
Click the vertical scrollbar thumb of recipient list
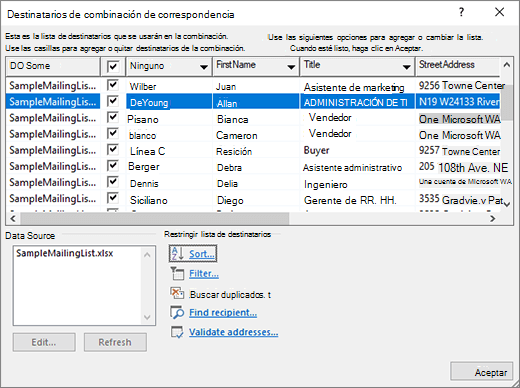point(507,102)
